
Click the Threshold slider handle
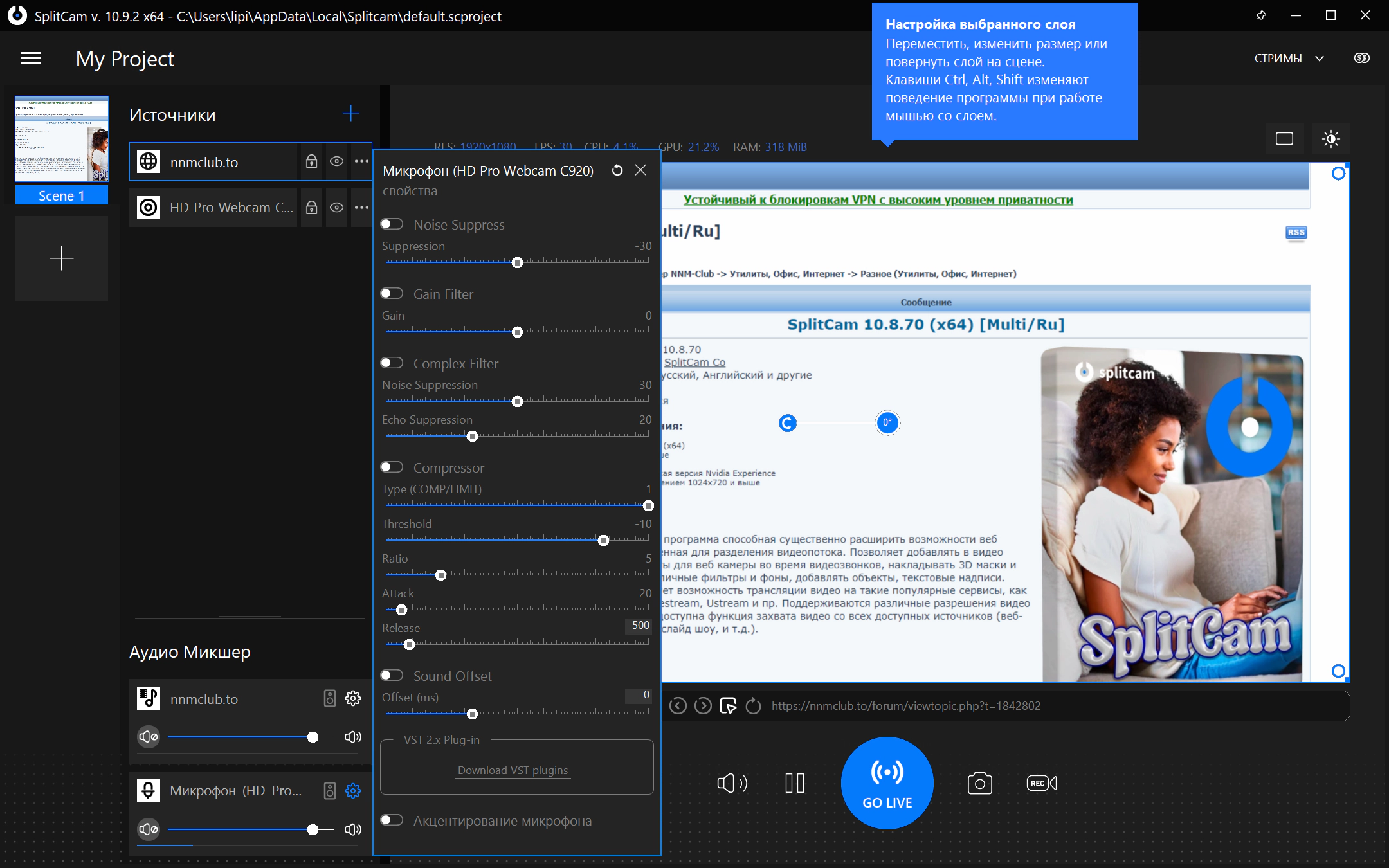tap(603, 541)
